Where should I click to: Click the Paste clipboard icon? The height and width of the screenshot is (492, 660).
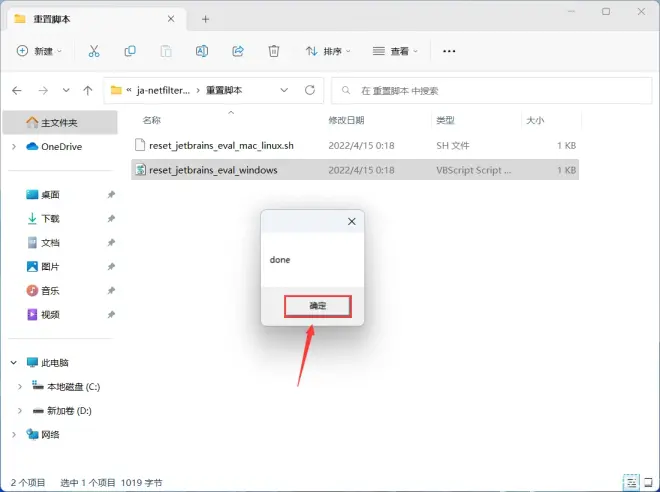coord(166,51)
